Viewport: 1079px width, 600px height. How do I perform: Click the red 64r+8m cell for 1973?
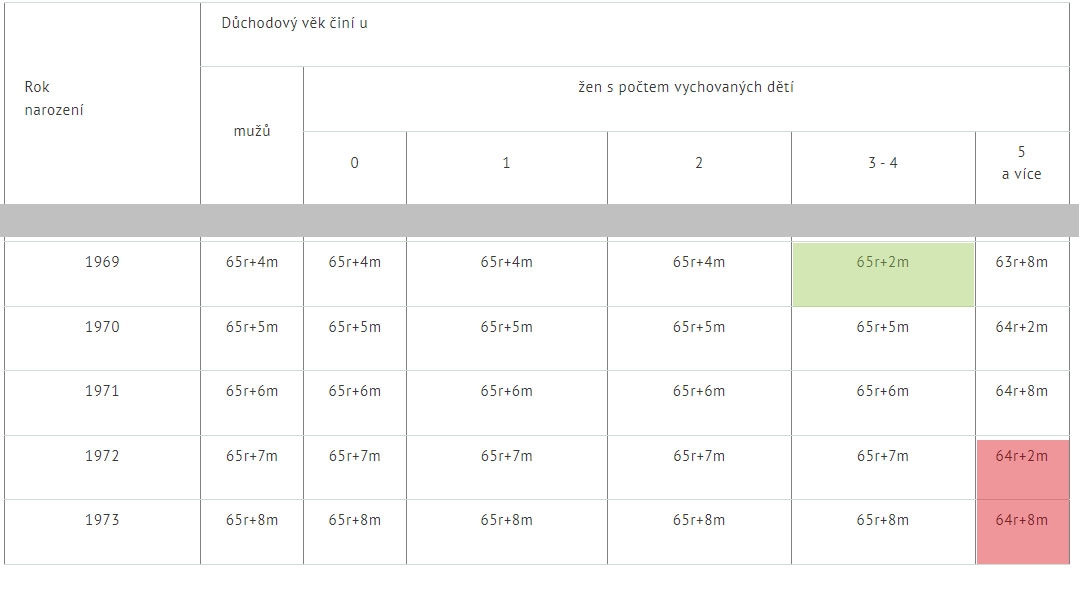pos(1023,533)
